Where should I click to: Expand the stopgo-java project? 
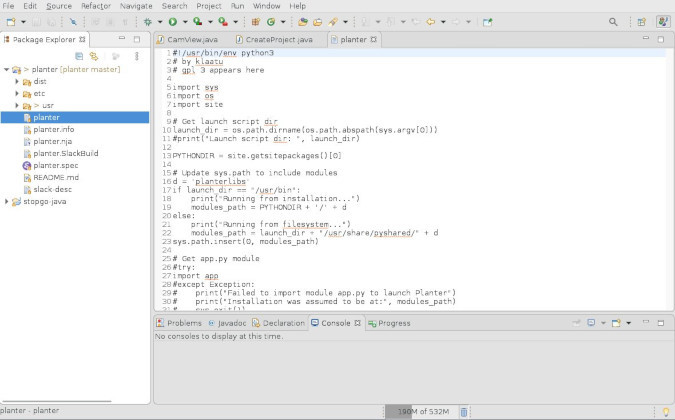pos(8,201)
